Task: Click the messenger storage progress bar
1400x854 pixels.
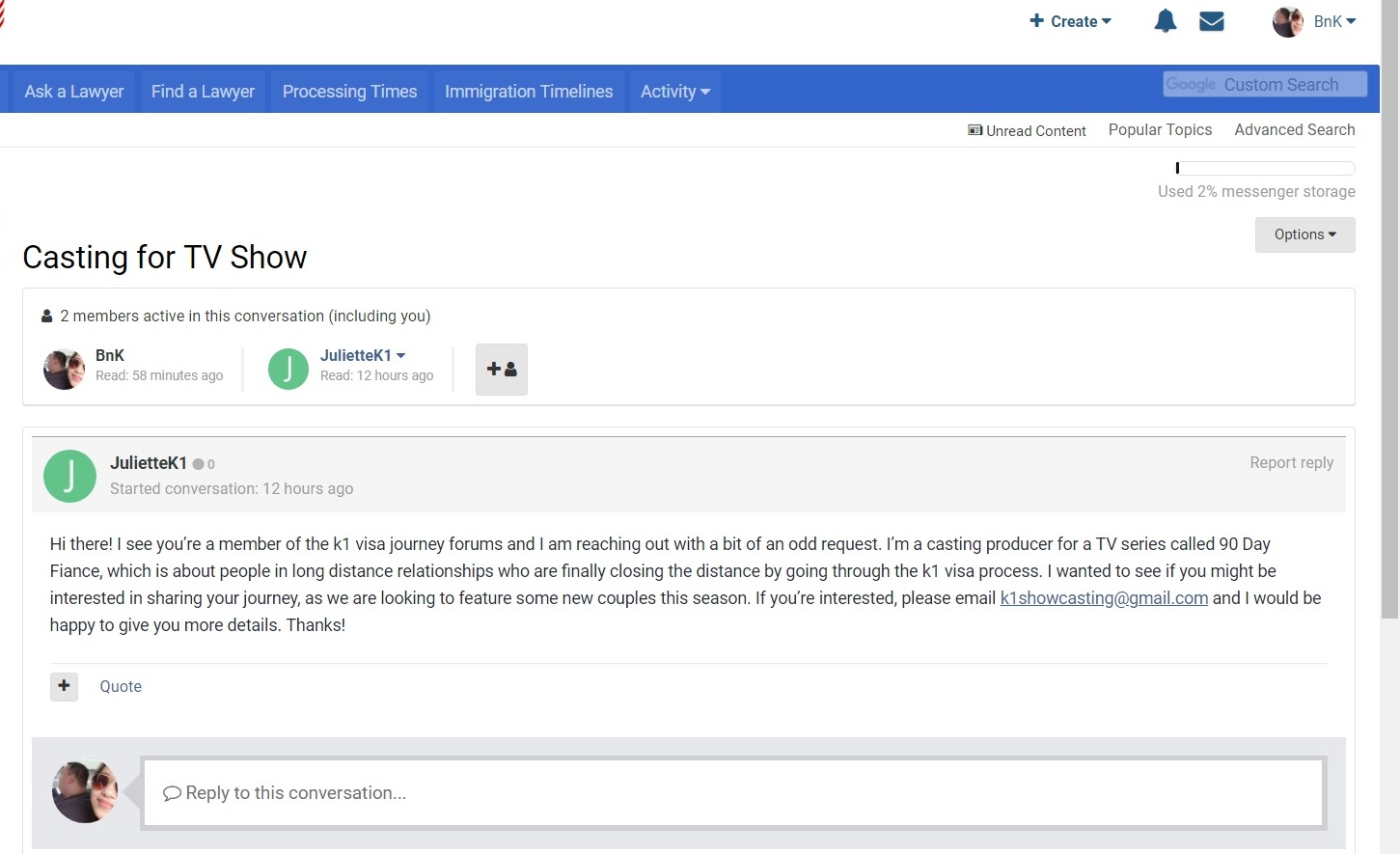Action: click(x=1265, y=168)
